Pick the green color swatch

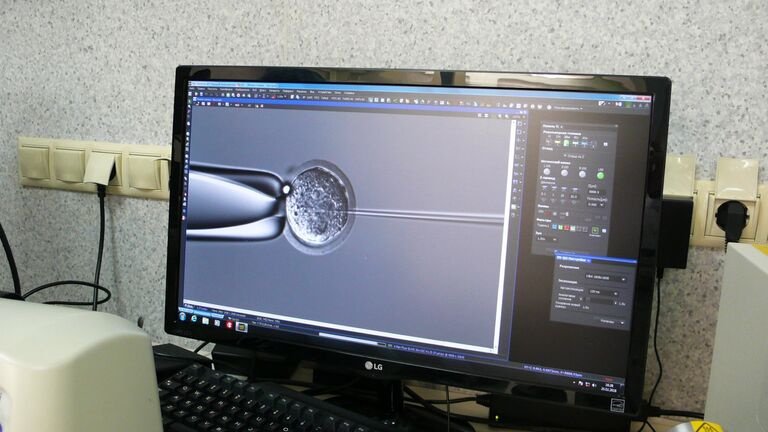coord(560,228)
